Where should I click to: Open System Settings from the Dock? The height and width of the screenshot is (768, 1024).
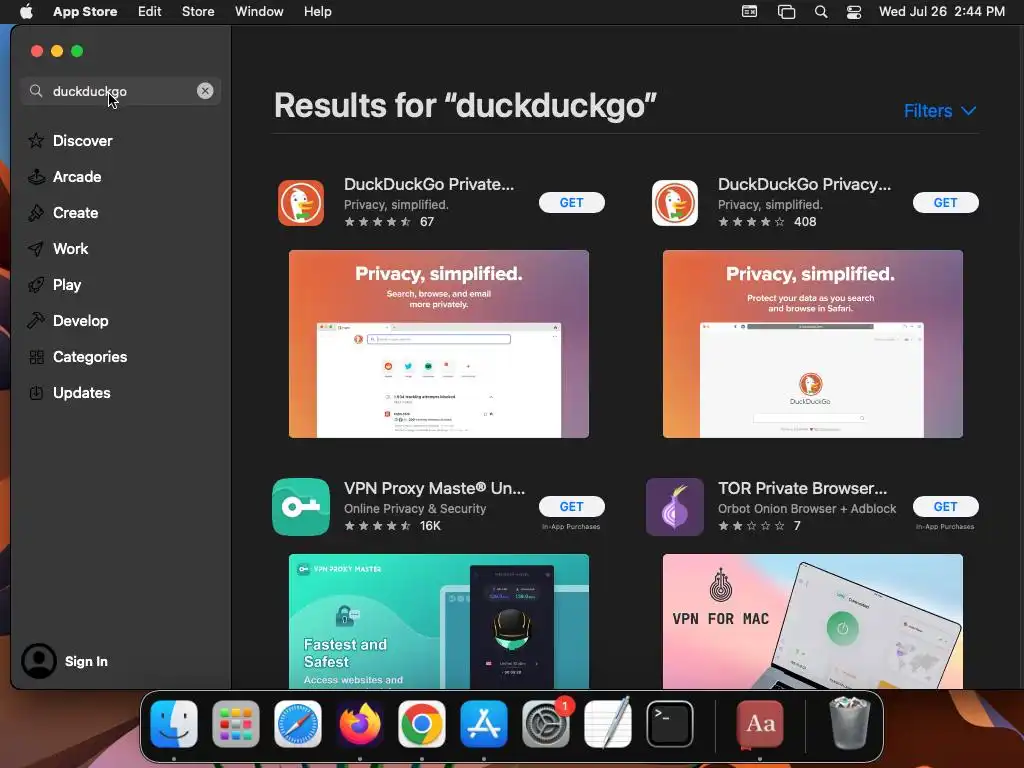point(546,724)
